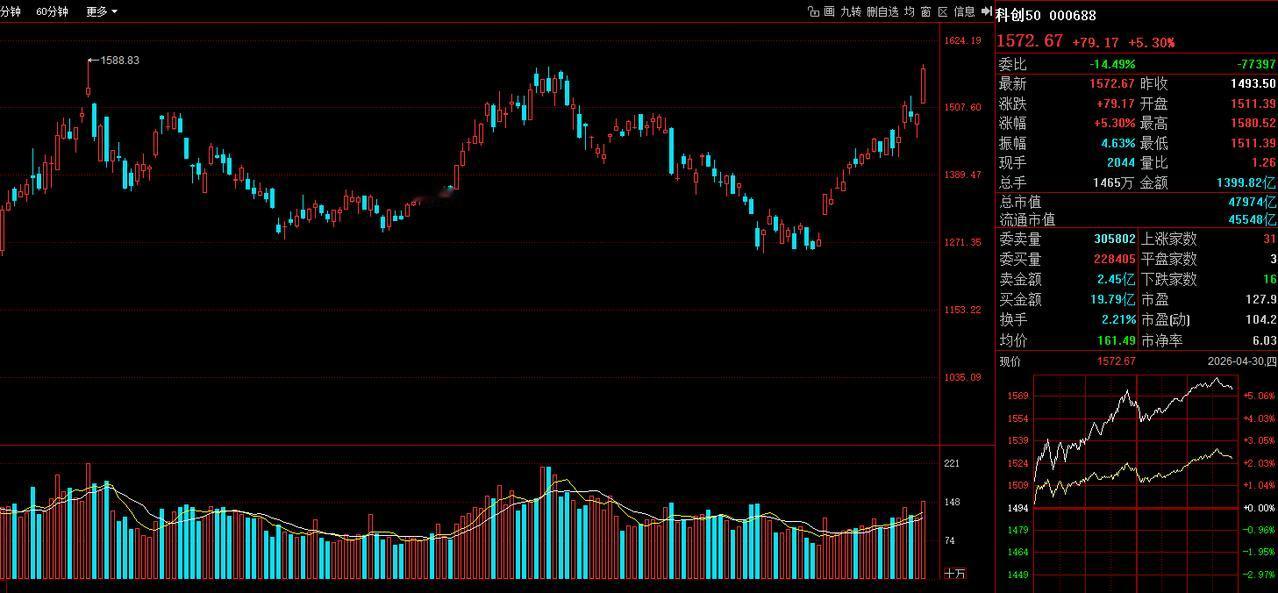
Task: Click the 总手 value 1465万
Action: (1115, 183)
